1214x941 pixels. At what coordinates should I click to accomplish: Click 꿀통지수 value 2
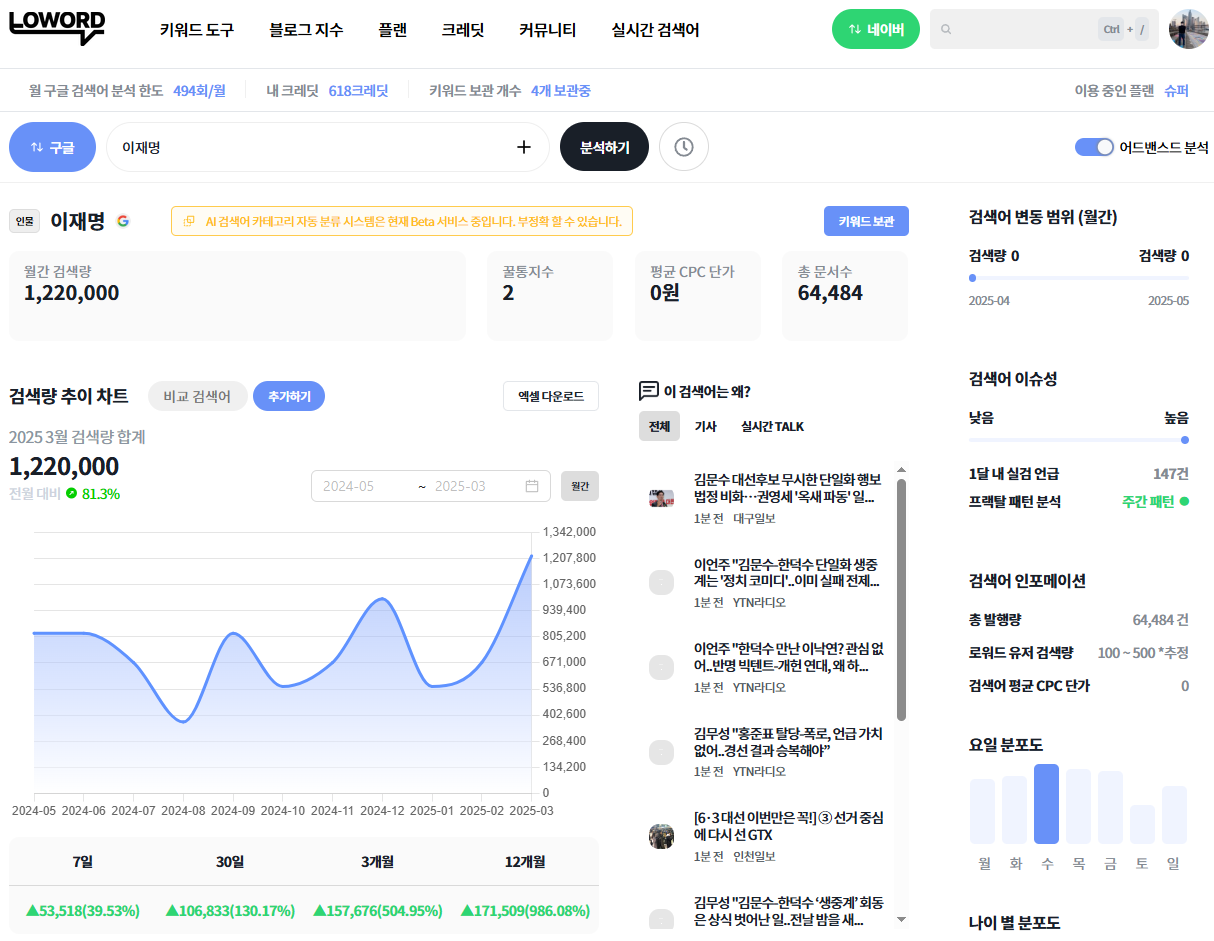pos(508,293)
